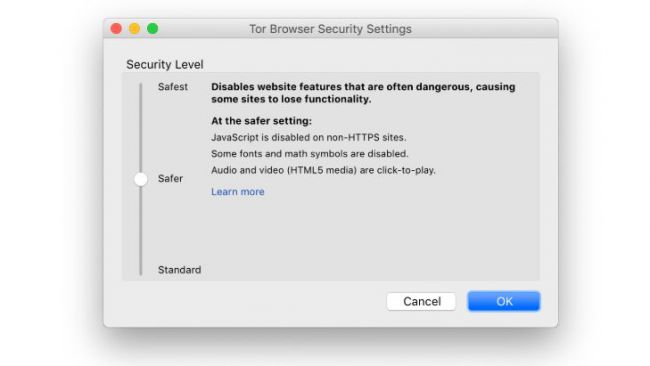Click the Tor Browser Security Settings title
Image resolution: width=650 pixels, height=366 pixels.
click(330, 29)
